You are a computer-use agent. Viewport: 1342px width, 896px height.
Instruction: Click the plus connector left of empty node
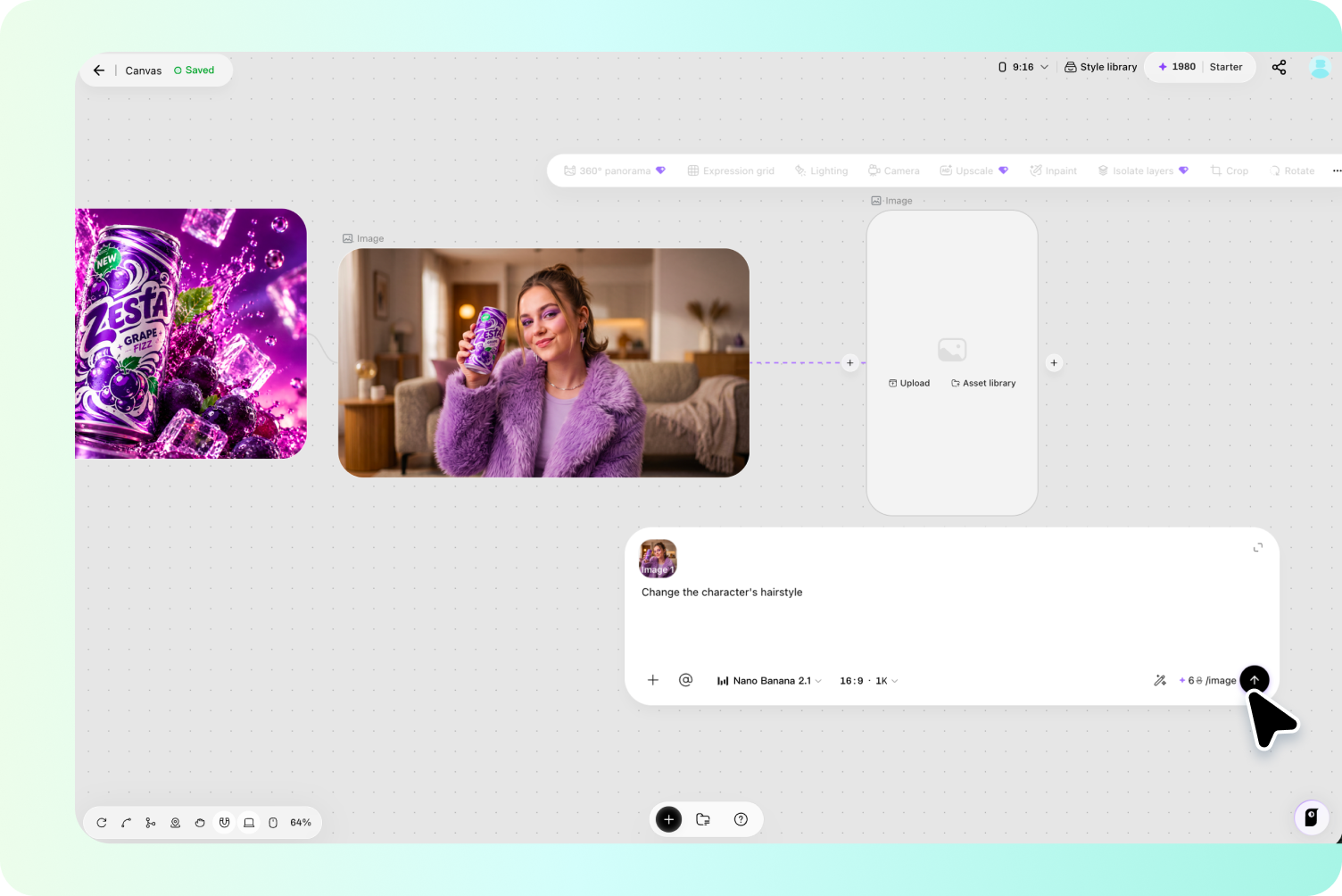point(850,363)
